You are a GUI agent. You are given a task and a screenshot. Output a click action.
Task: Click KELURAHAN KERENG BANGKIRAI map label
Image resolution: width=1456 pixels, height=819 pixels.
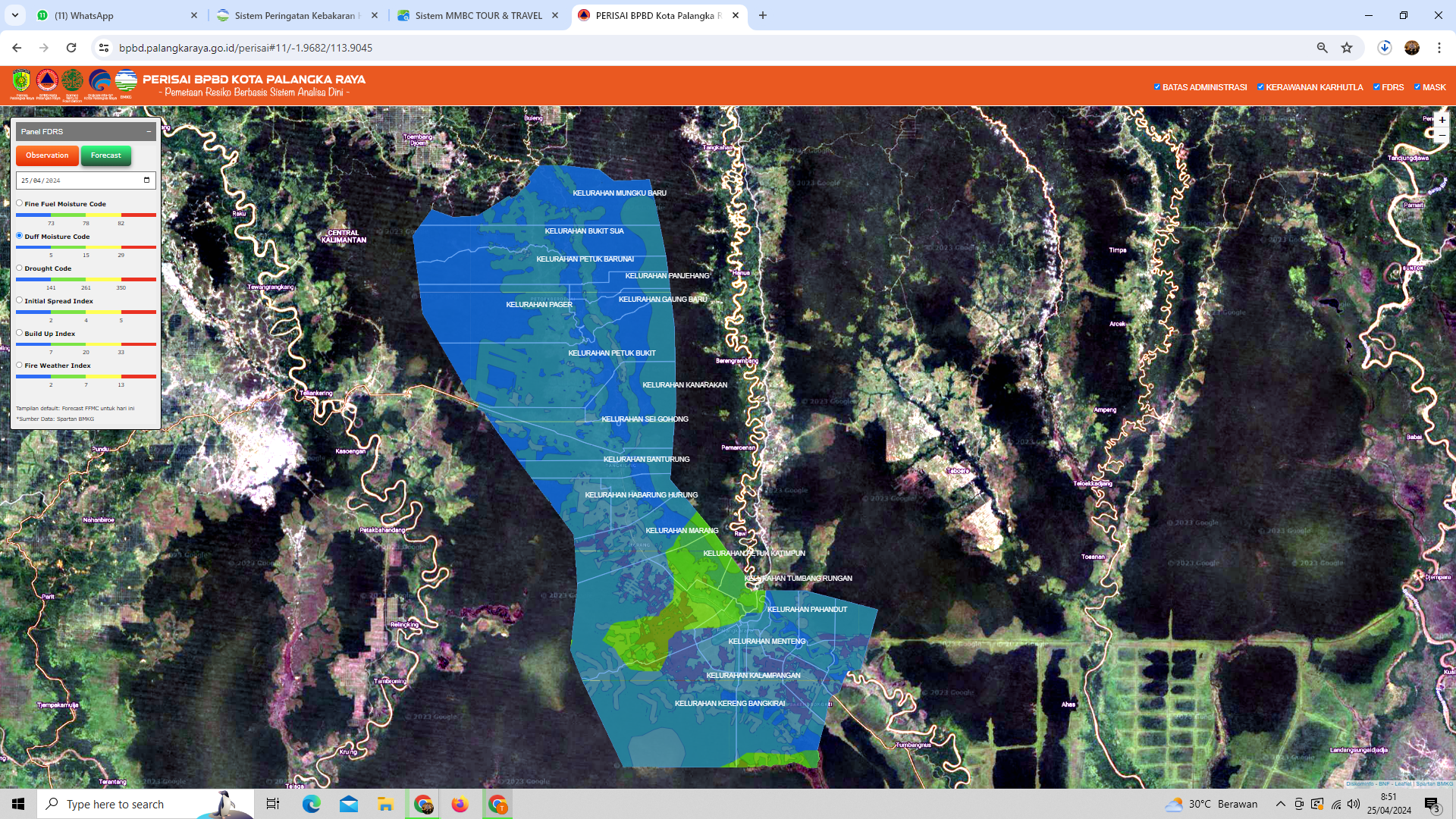(730, 704)
